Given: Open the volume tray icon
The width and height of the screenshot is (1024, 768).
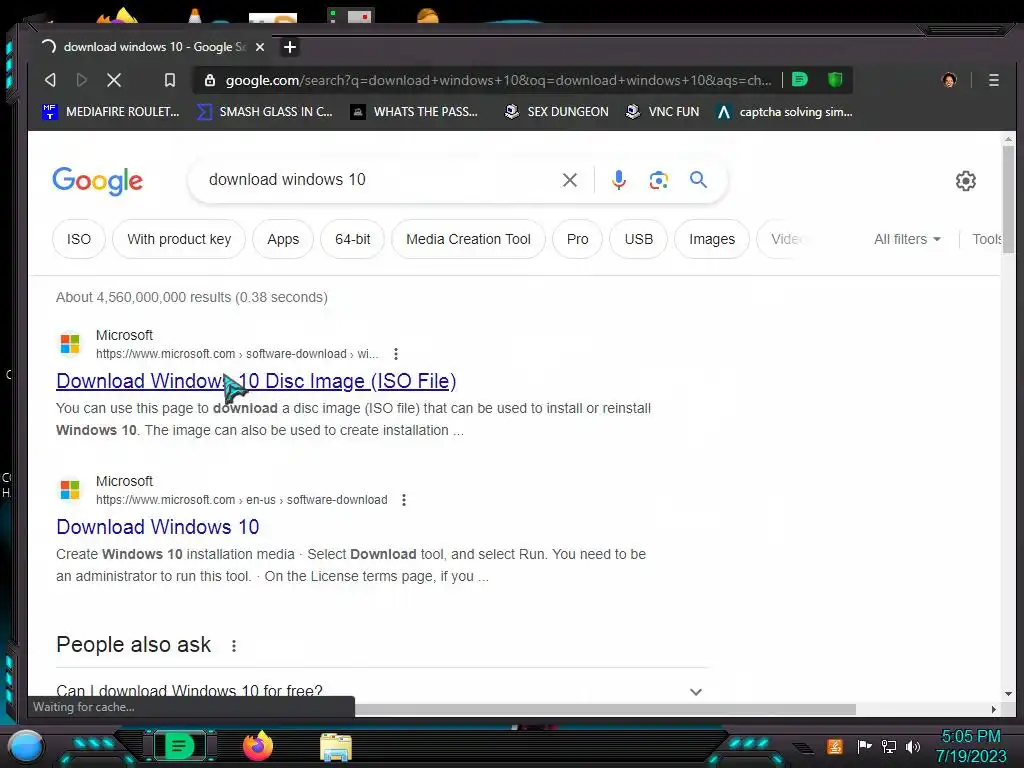Looking at the screenshot, I should (913, 746).
